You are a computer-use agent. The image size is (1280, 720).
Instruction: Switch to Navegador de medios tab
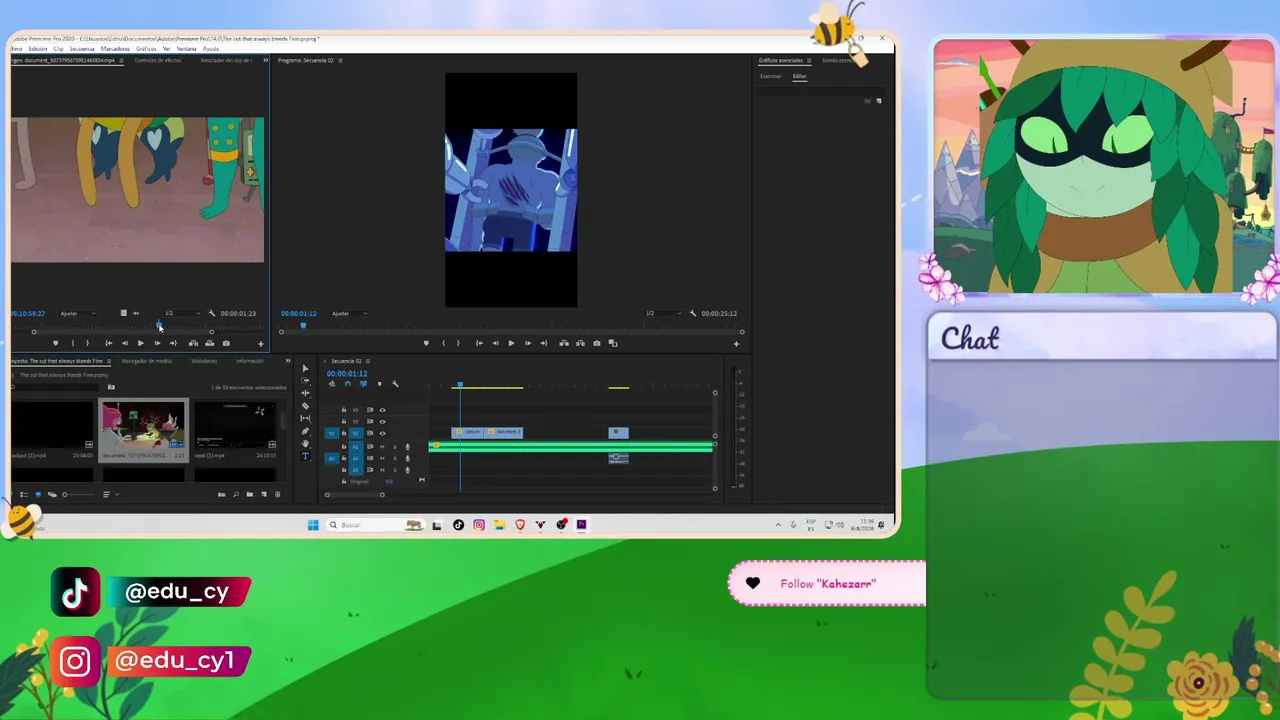[x=147, y=361]
